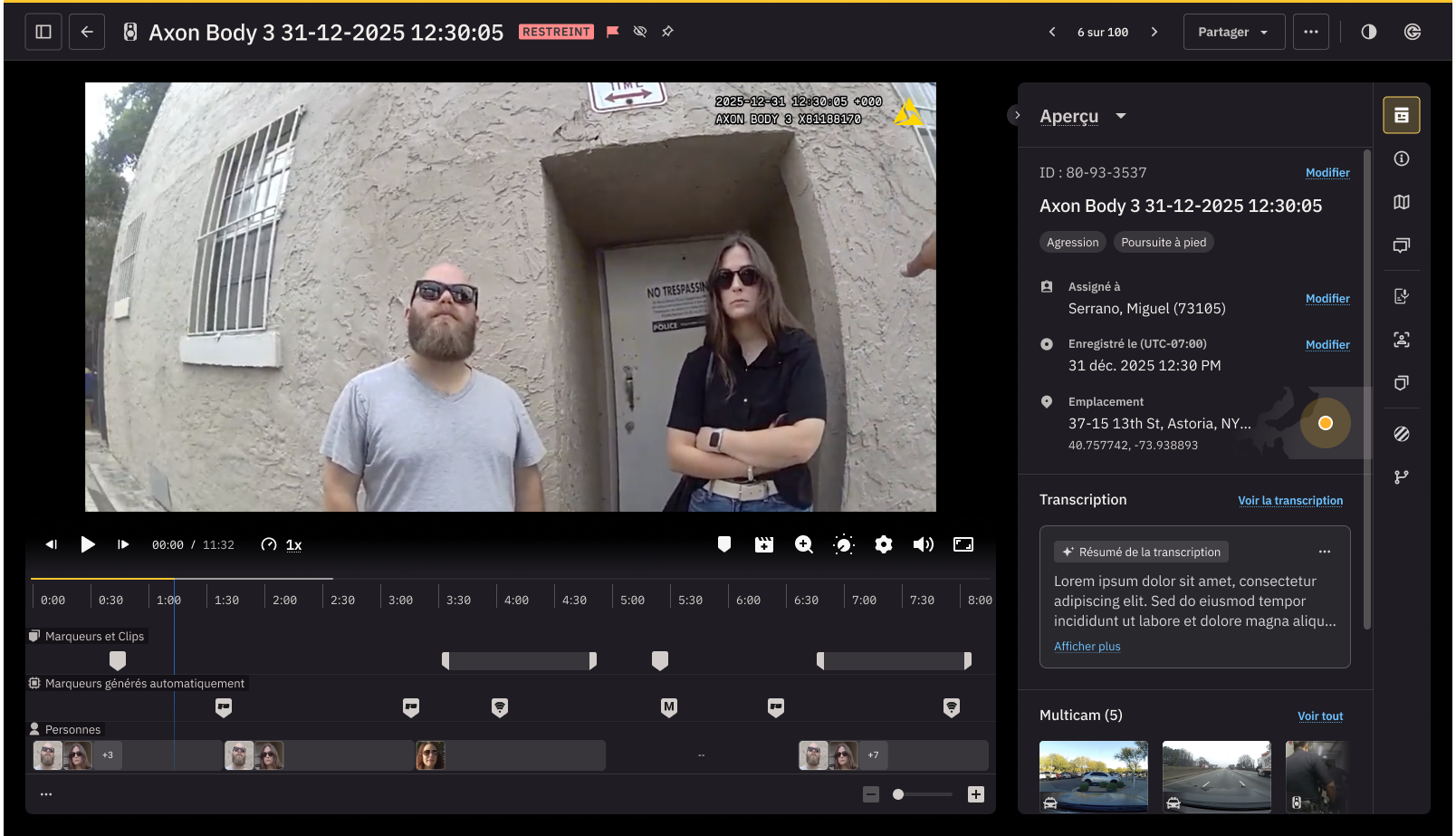Open the Résumé de la transcription options menu

[1324, 552]
